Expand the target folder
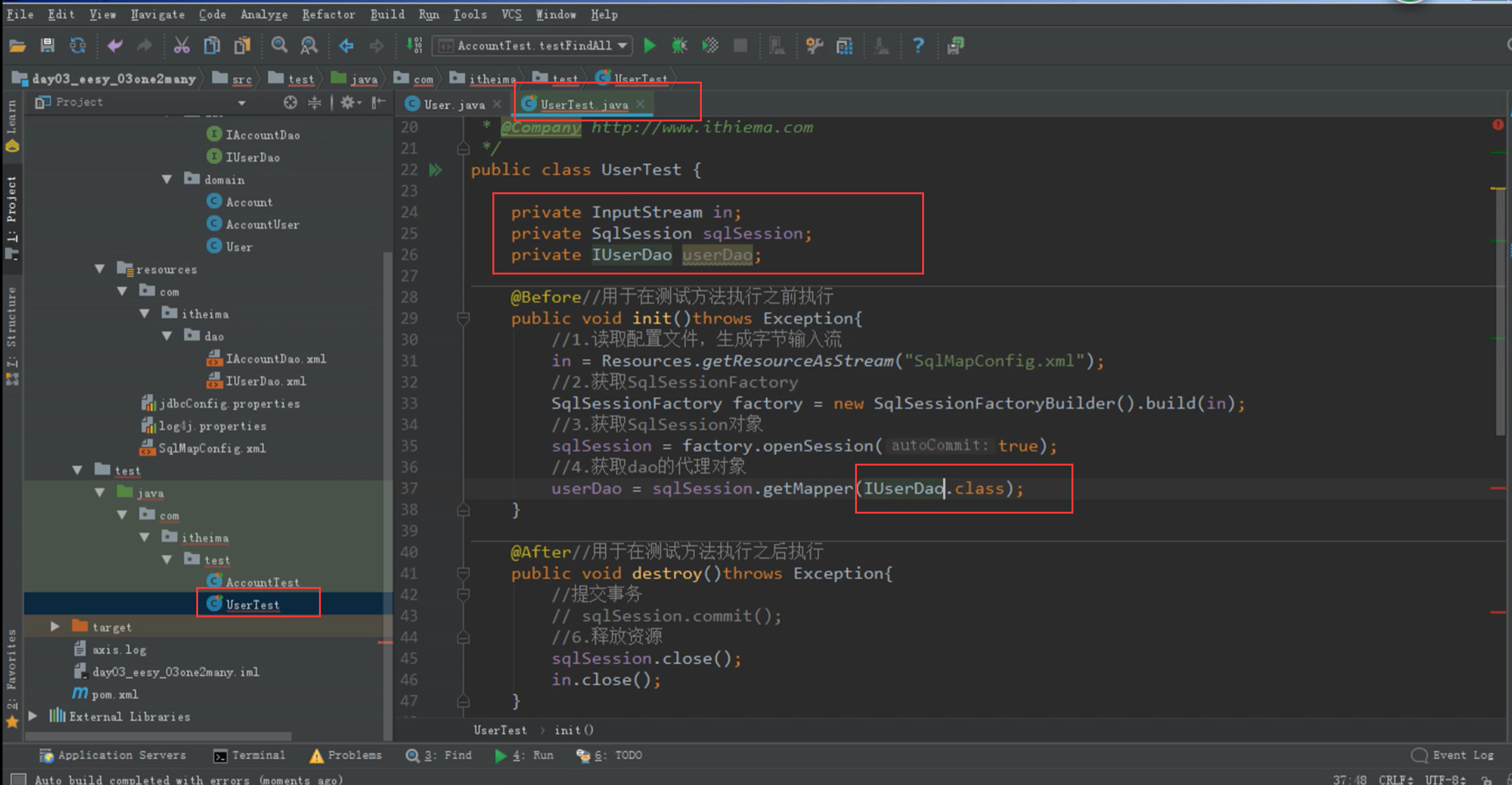 coord(55,626)
